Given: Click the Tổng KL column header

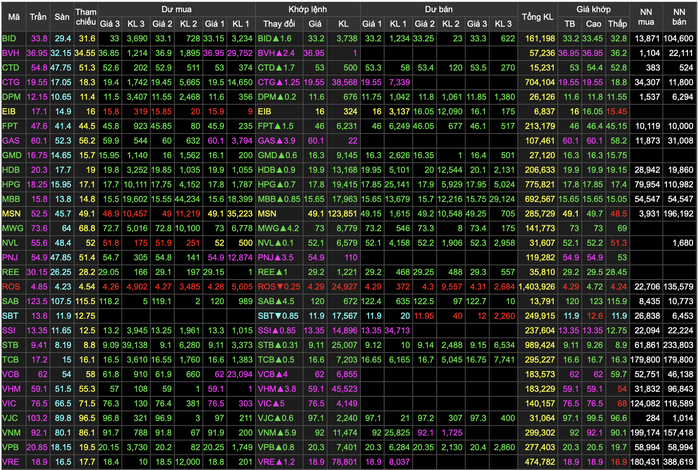Looking at the screenshot, I should pyautogui.click(x=537, y=17).
